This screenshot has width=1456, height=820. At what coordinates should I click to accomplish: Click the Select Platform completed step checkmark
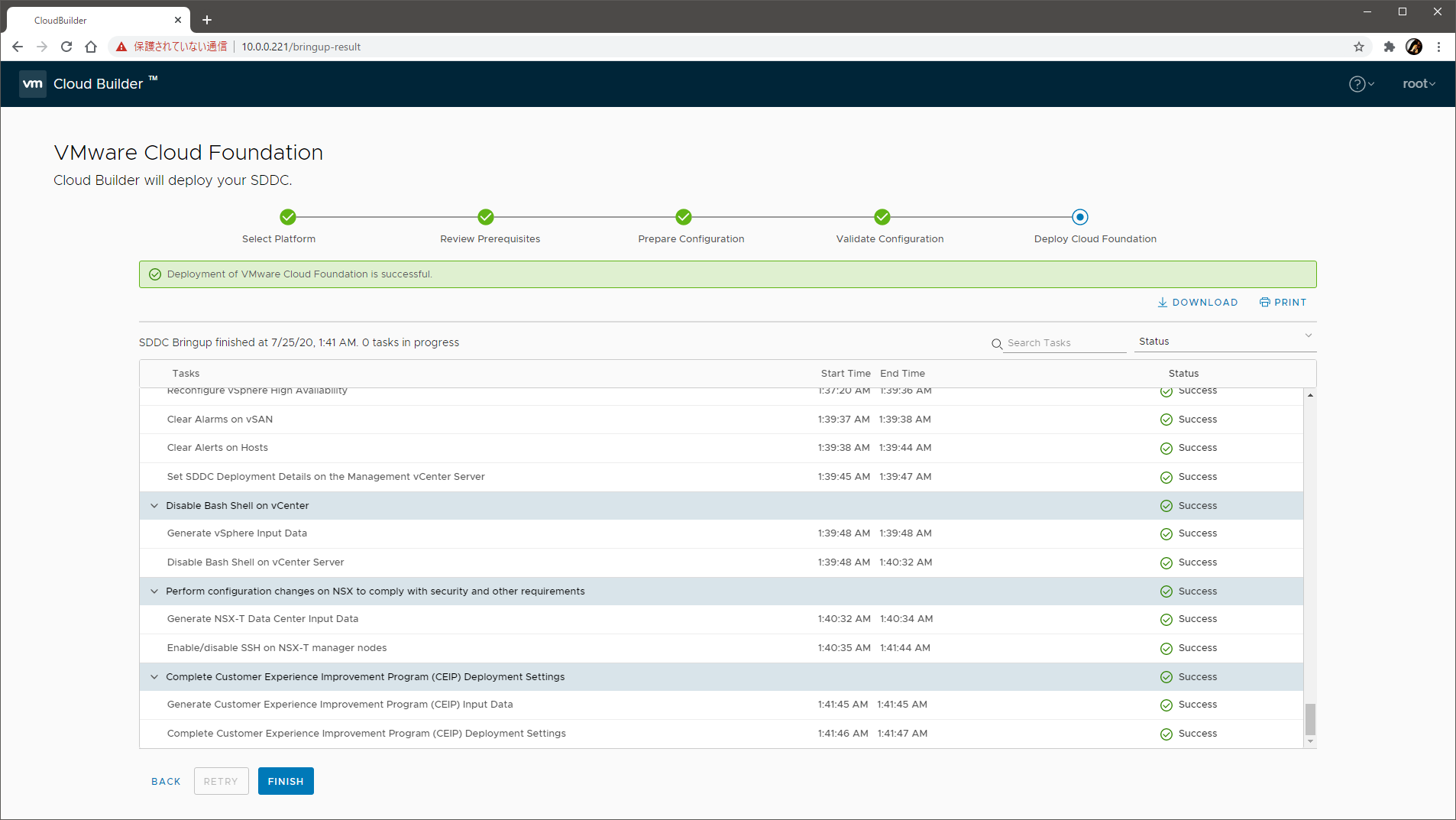point(288,217)
